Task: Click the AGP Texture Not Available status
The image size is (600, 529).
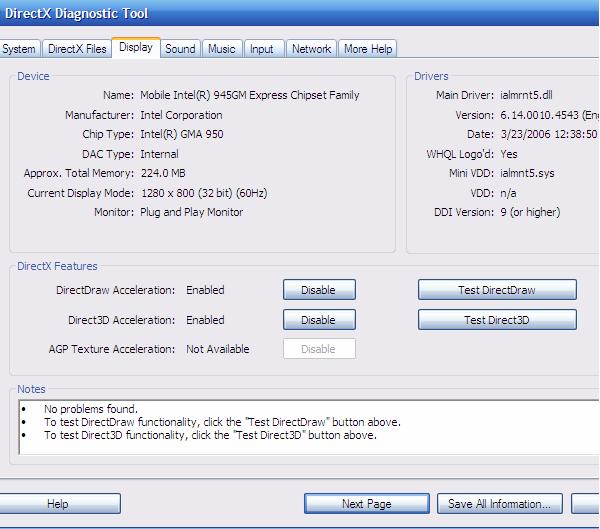Action: click(x=218, y=349)
